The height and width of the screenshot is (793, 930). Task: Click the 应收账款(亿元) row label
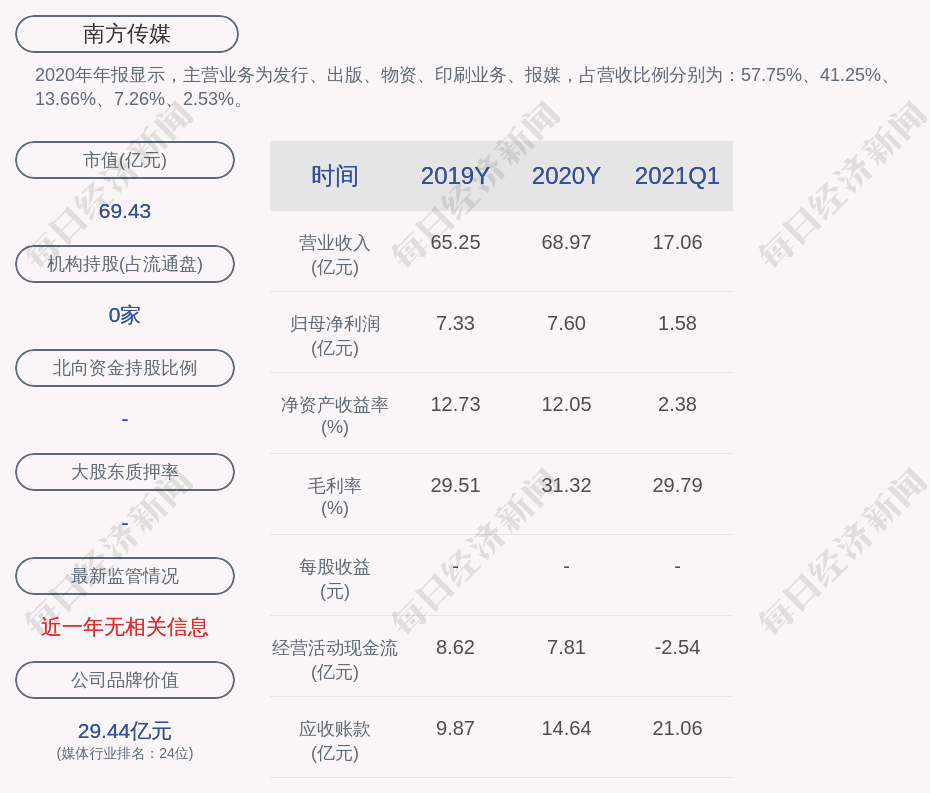pyautogui.click(x=334, y=740)
